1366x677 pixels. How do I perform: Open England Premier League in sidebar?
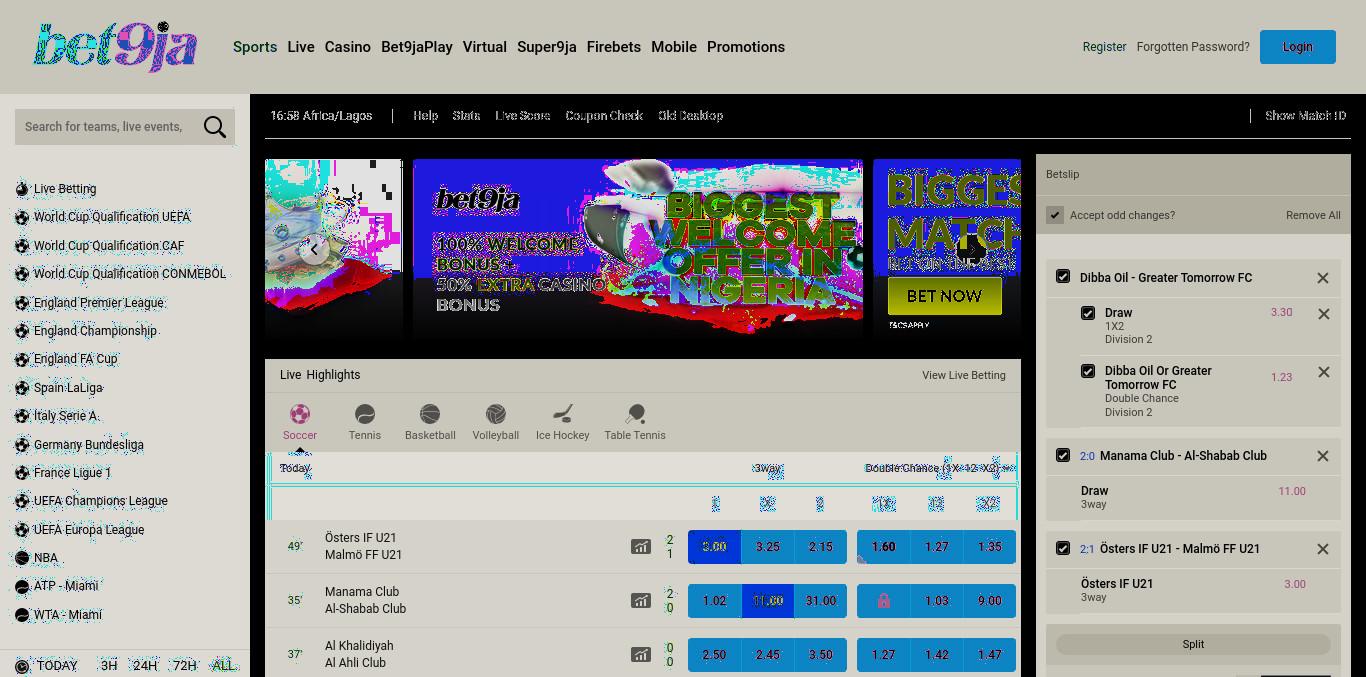(99, 303)
